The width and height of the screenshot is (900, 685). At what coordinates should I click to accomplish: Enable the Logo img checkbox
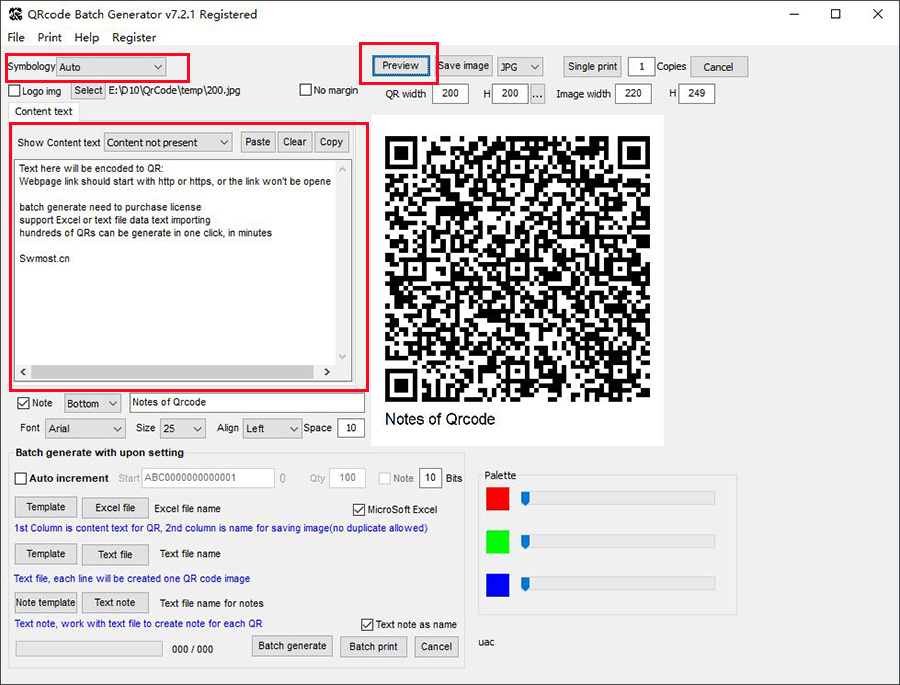pos(14,91)
